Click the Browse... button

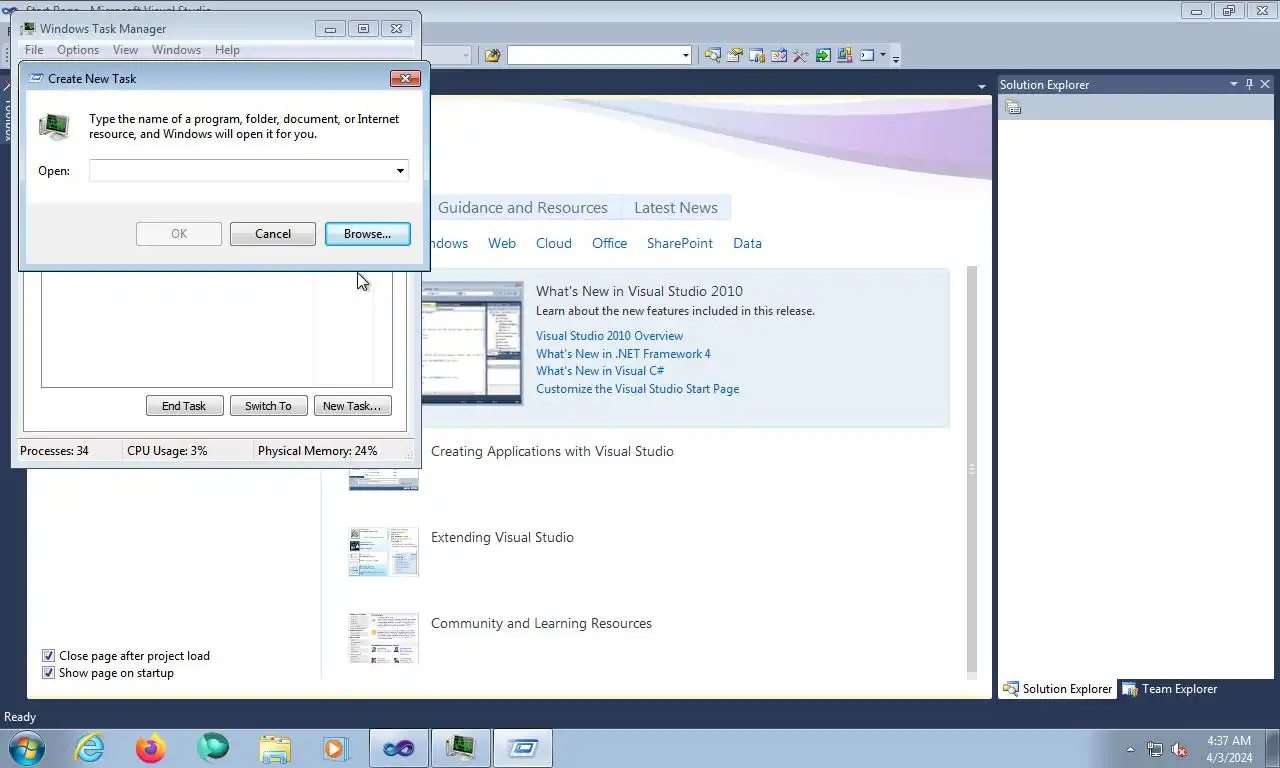coord(367,234)
